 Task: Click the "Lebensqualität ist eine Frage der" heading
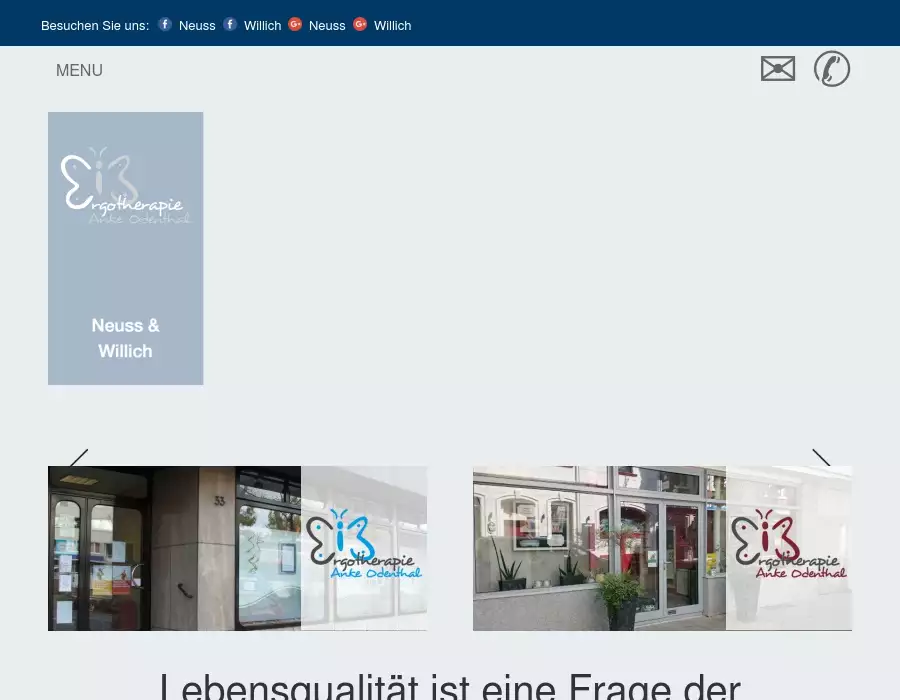coord(450,688)
